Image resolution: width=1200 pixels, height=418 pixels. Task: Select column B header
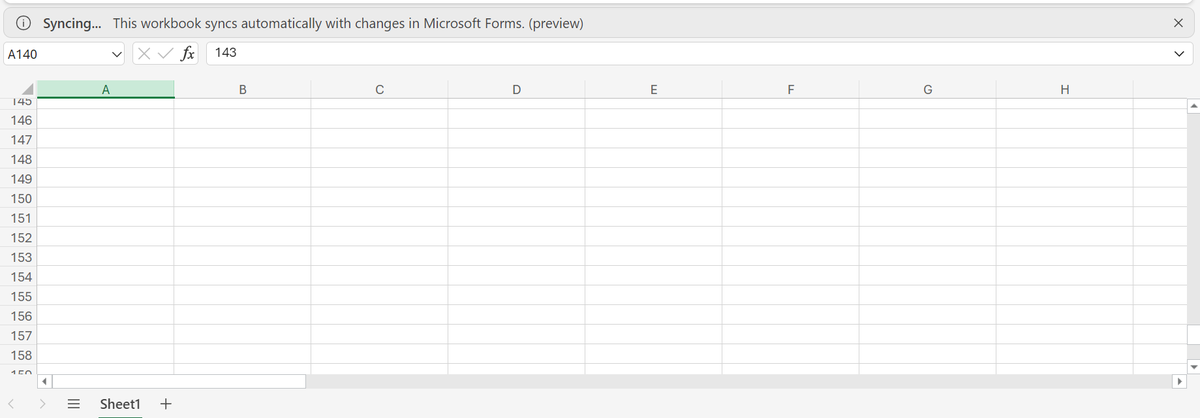(242, 89)
